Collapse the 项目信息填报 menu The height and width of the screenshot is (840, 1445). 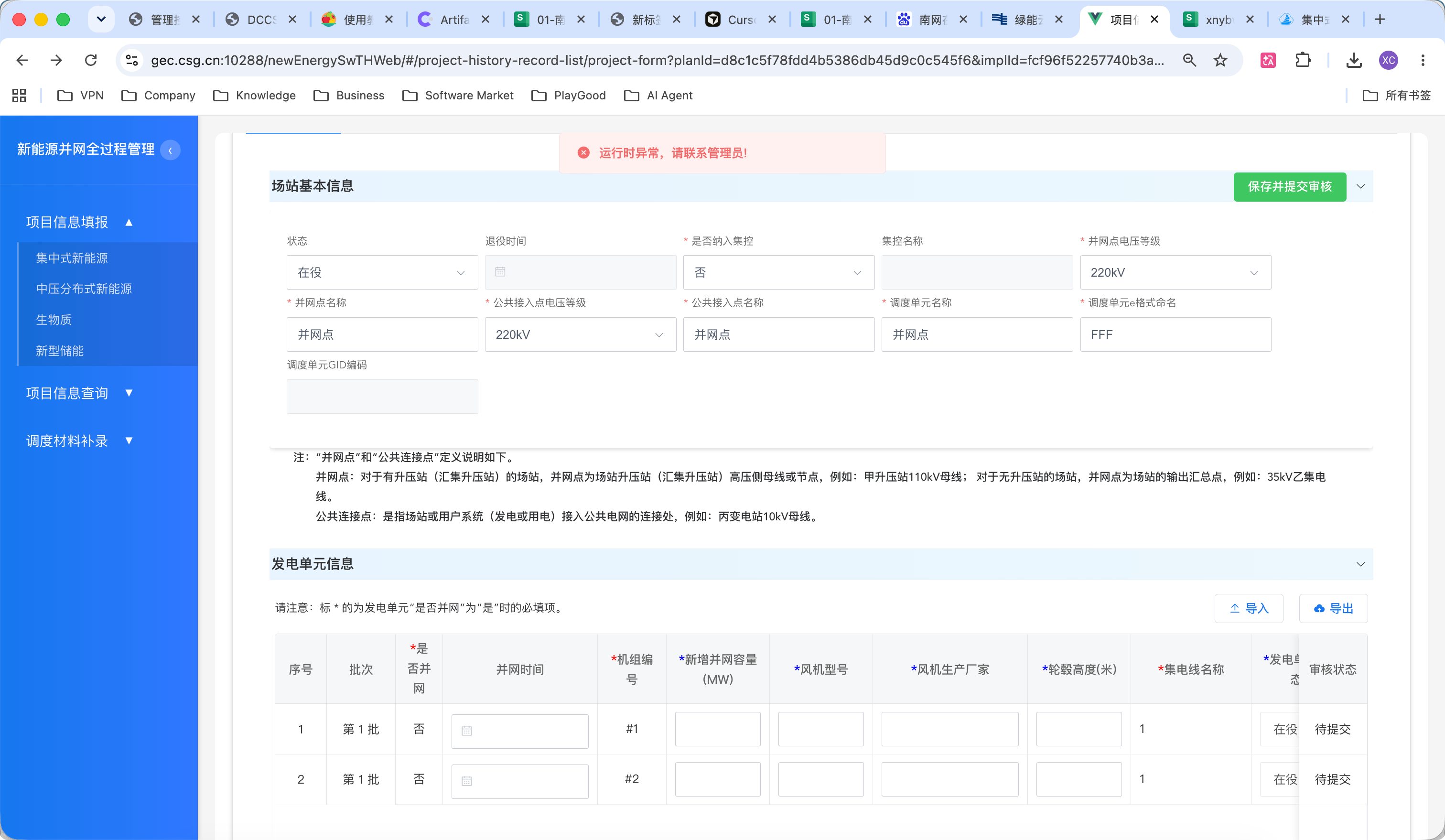click(80, 222)
